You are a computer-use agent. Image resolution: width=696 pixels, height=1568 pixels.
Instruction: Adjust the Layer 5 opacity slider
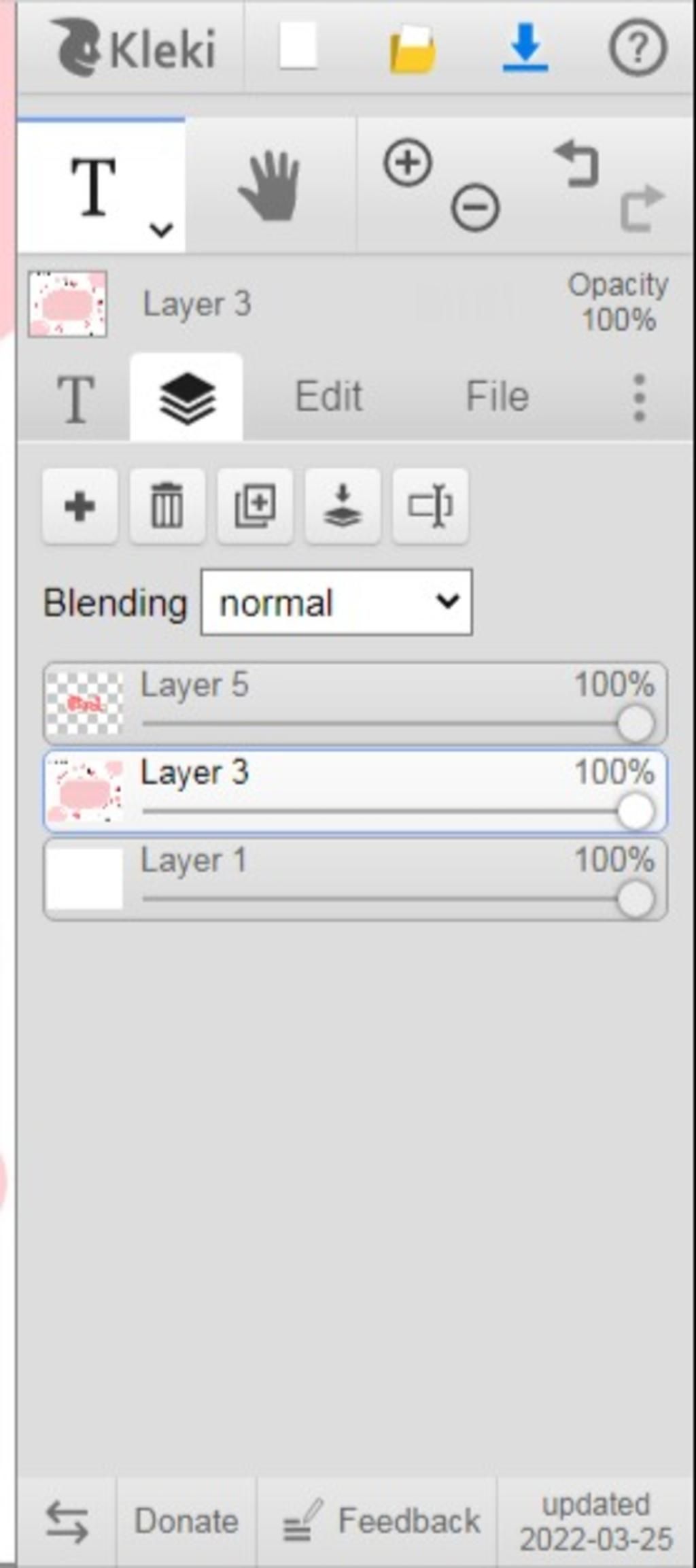(x=636, y=723)
